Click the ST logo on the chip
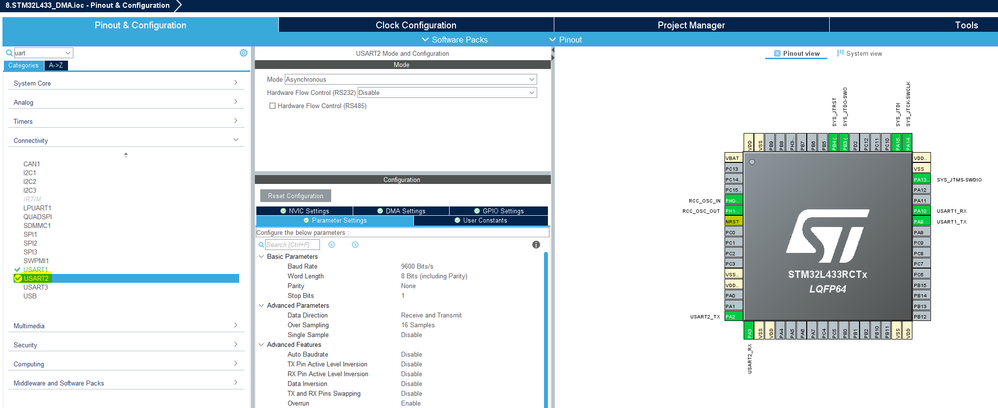Viewport: 998px width, 408px height. click(828, 234)
